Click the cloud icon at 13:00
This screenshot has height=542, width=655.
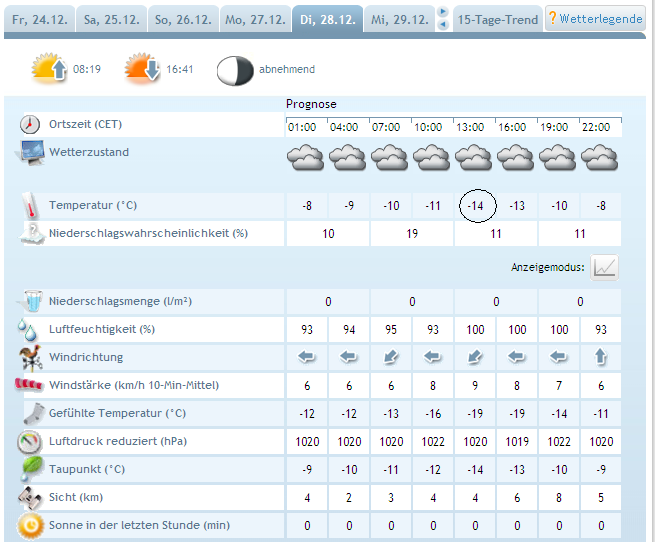click(x=473, y=158)
